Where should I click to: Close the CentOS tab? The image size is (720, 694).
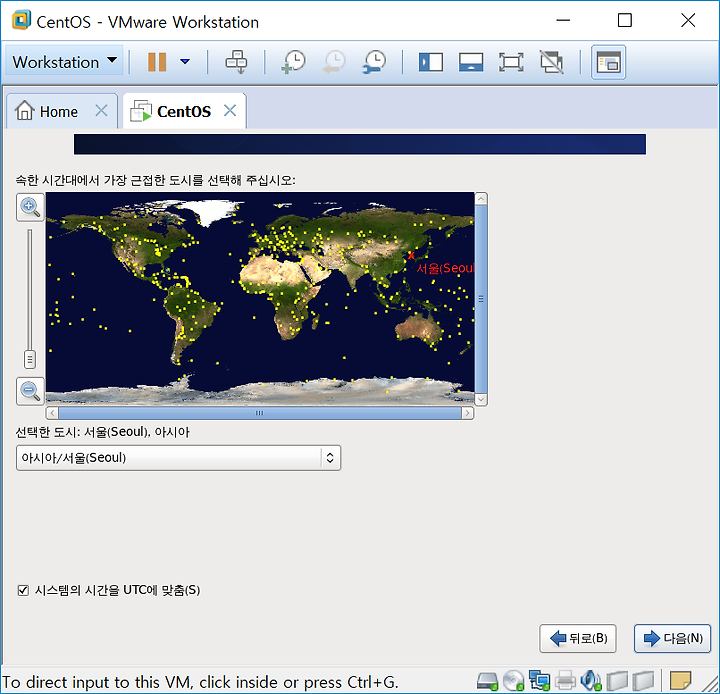(x=230, y=111)
